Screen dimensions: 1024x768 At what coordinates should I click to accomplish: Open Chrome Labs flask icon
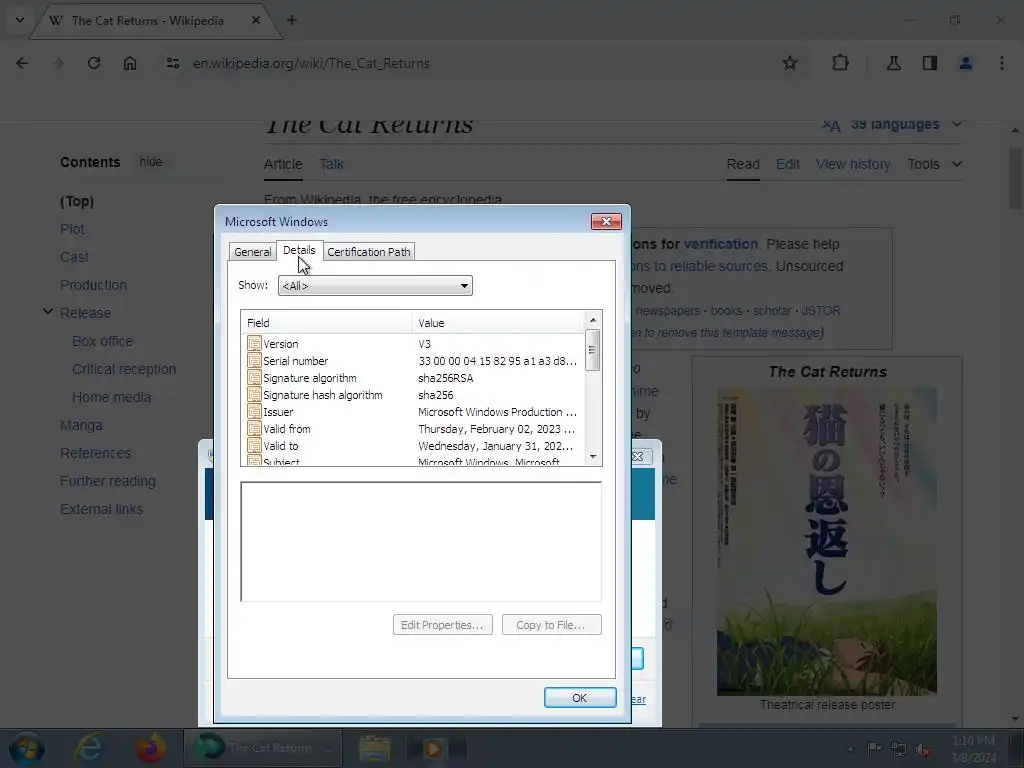click(893, 63)
